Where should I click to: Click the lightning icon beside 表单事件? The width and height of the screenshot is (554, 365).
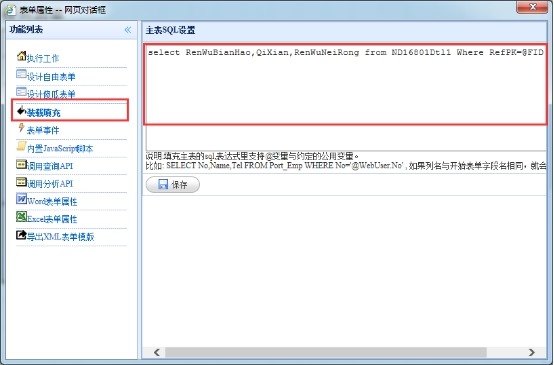22,128
